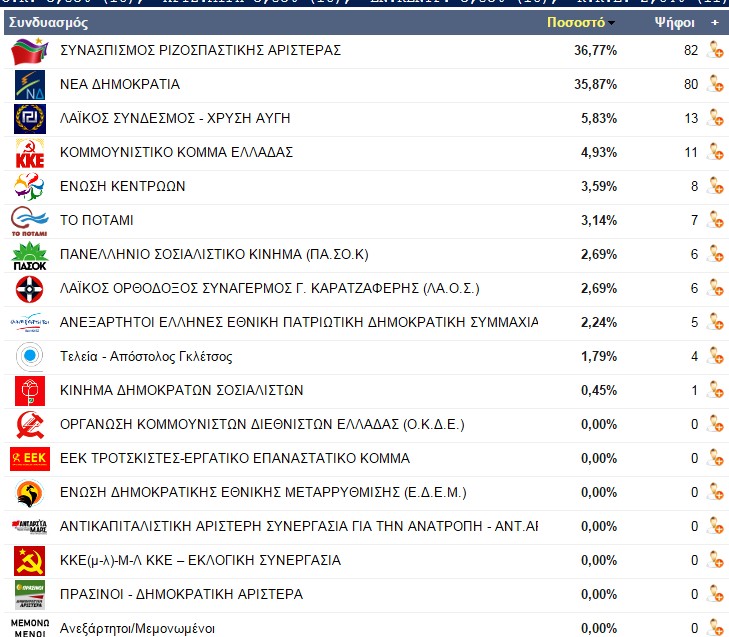The image size is (729, 637).
Task: Select ΠΡΑΣΙΝΟΙ - ΔΗΜΟΚΡΑΤΙΚΗ ΑΡΙΣΤΕΡΑ name
Action: (x=182, y=594)
